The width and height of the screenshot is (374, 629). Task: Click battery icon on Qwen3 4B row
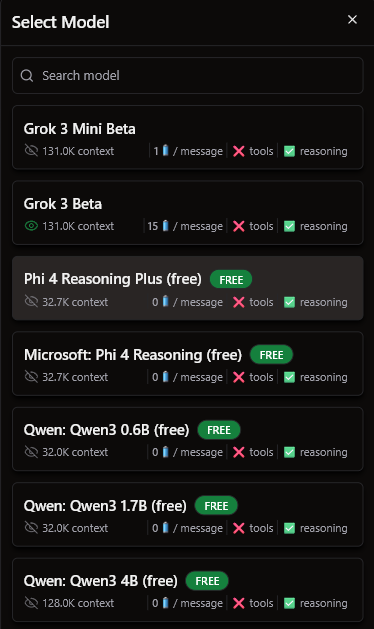[165, 603]
